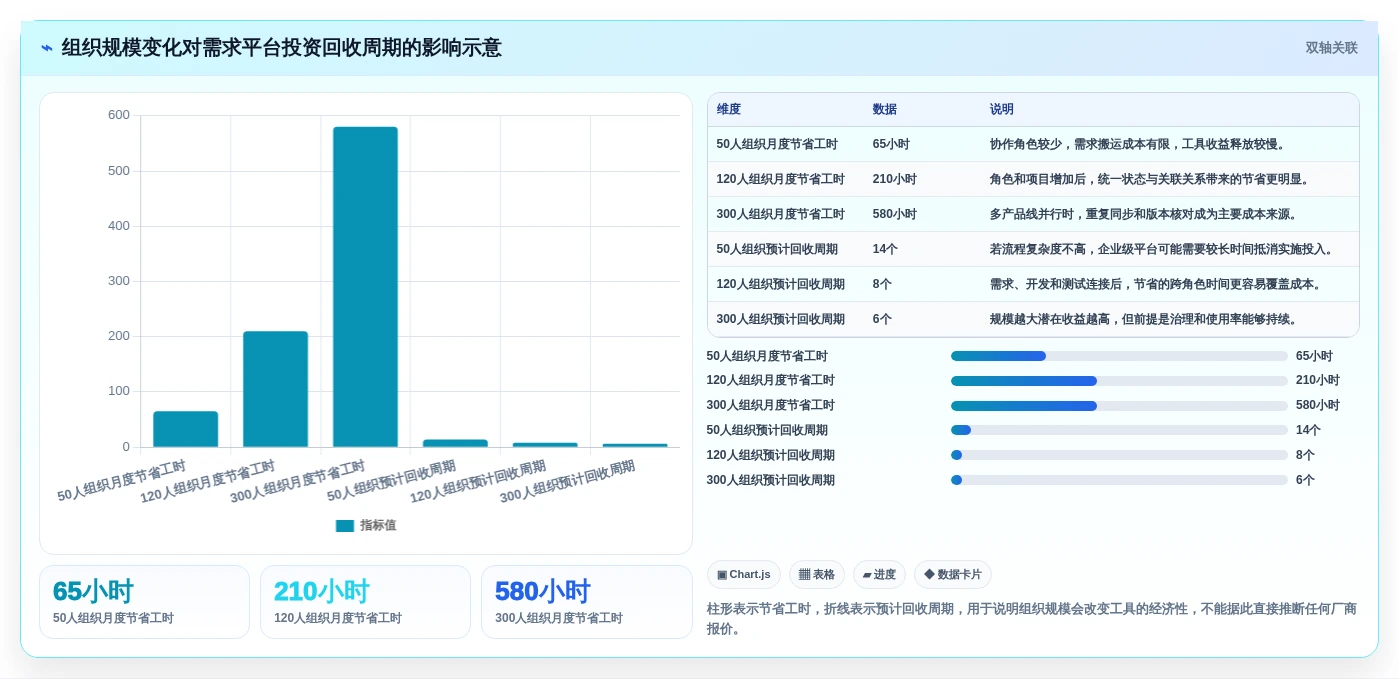Click the 120人组织月度节省工时 progress bar
Image resolution: width=1399 pixels, height=679 pixels.
(x=1119, y=381)
